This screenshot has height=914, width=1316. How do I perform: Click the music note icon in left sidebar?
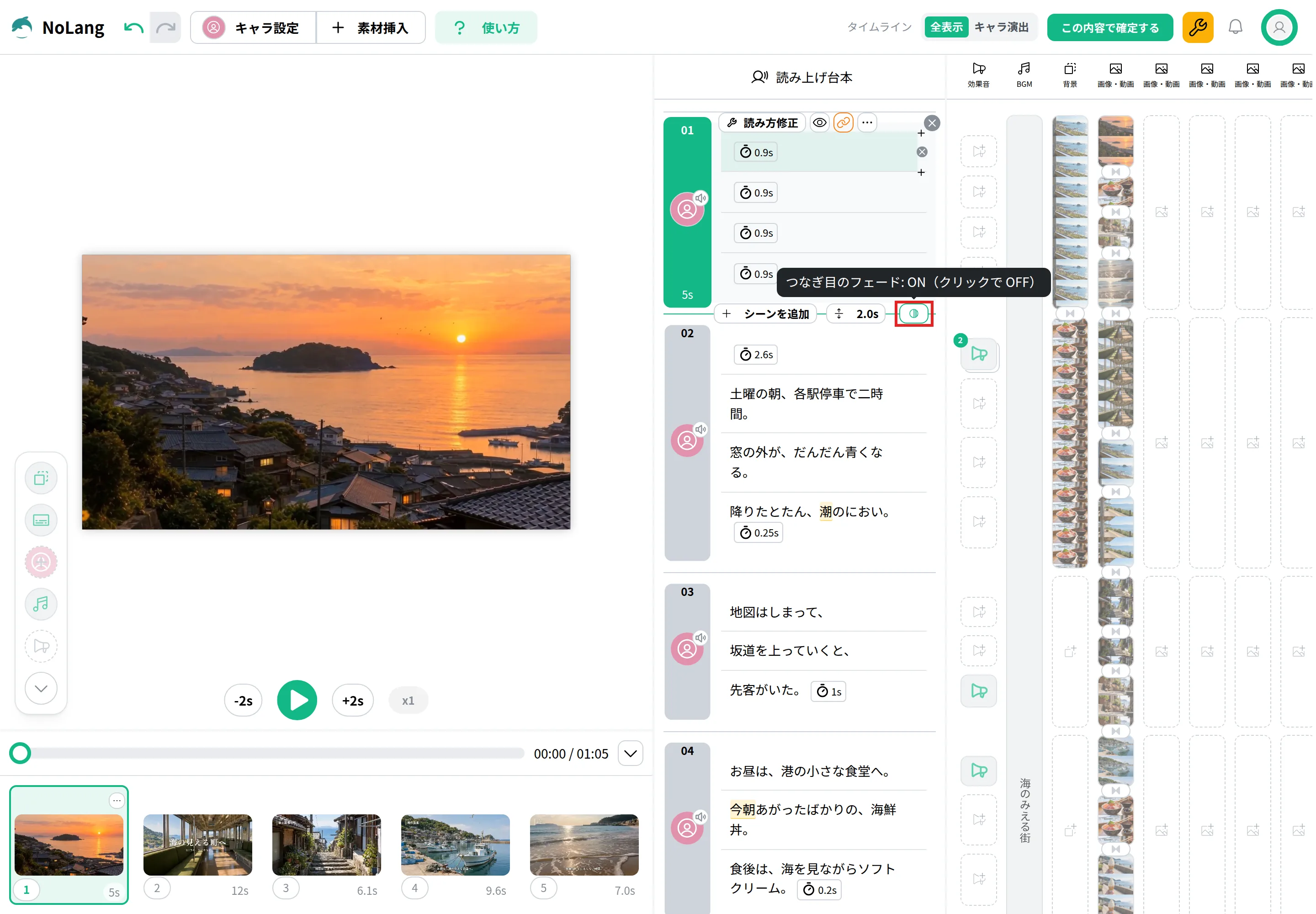point(41,604)
